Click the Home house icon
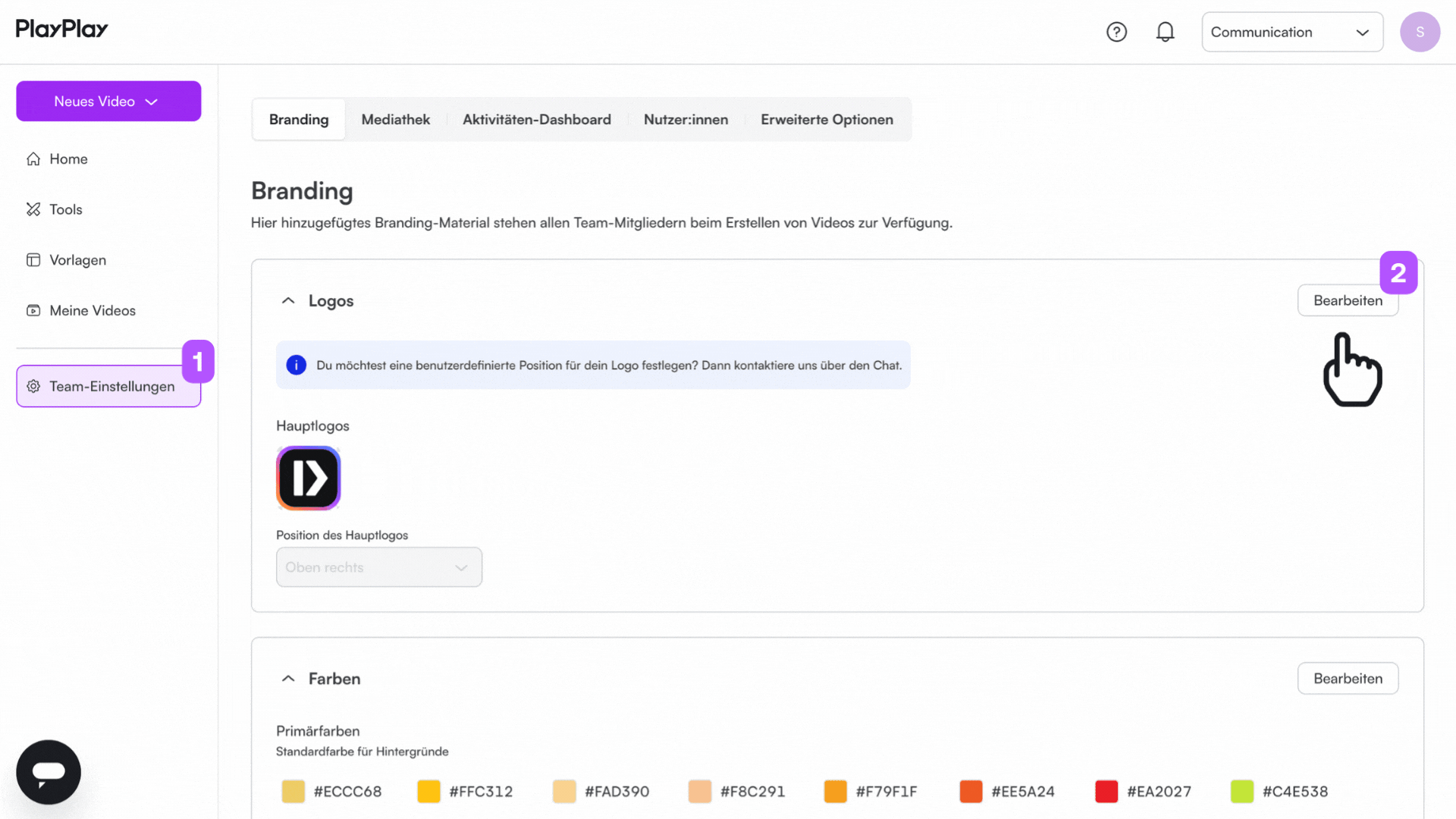The width and height of the screenshot is (1456, 819). click(x=33, y=159)
